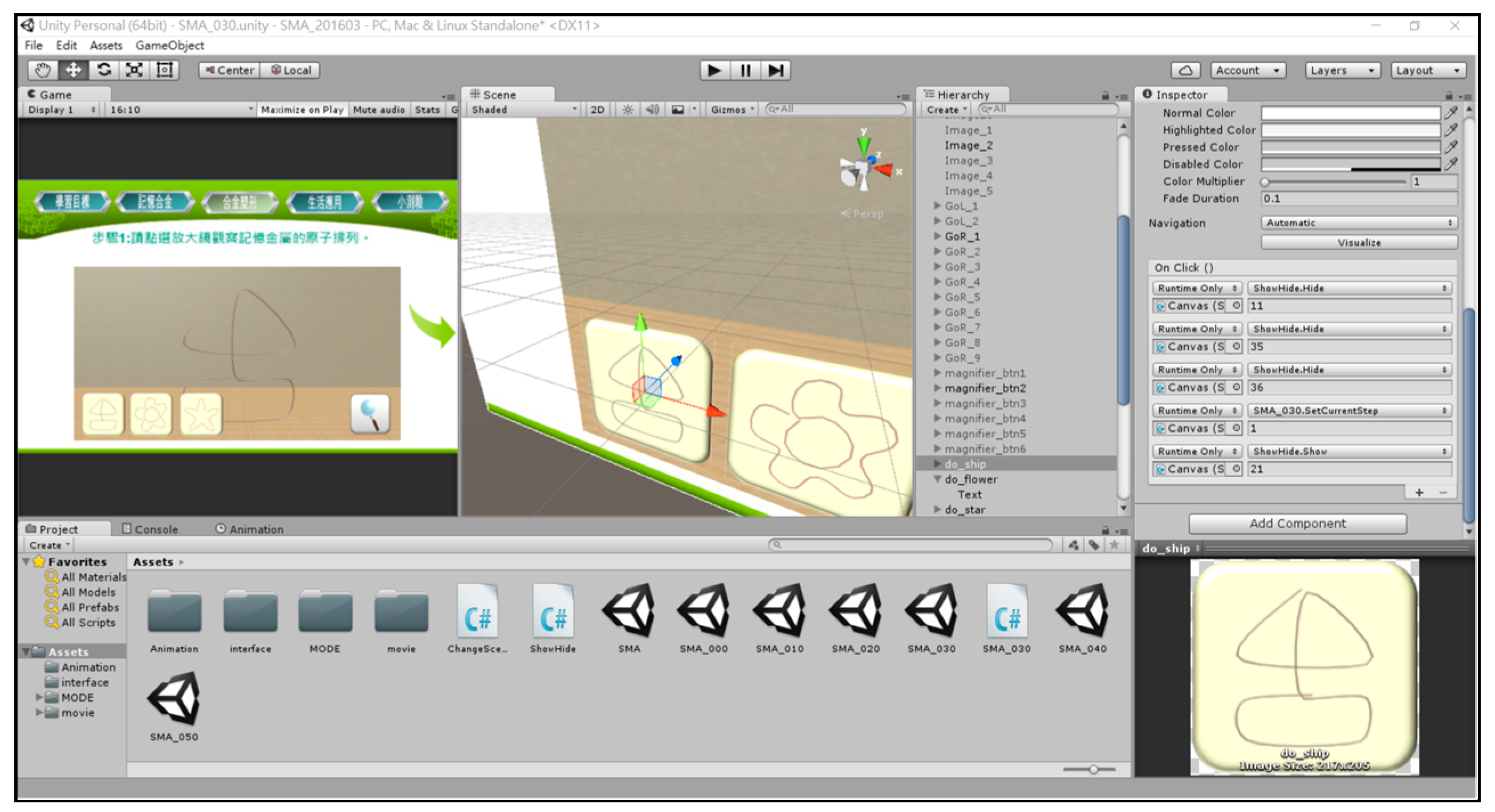
Task: Select SMA_000 scene asset
Action: [704, 618]
